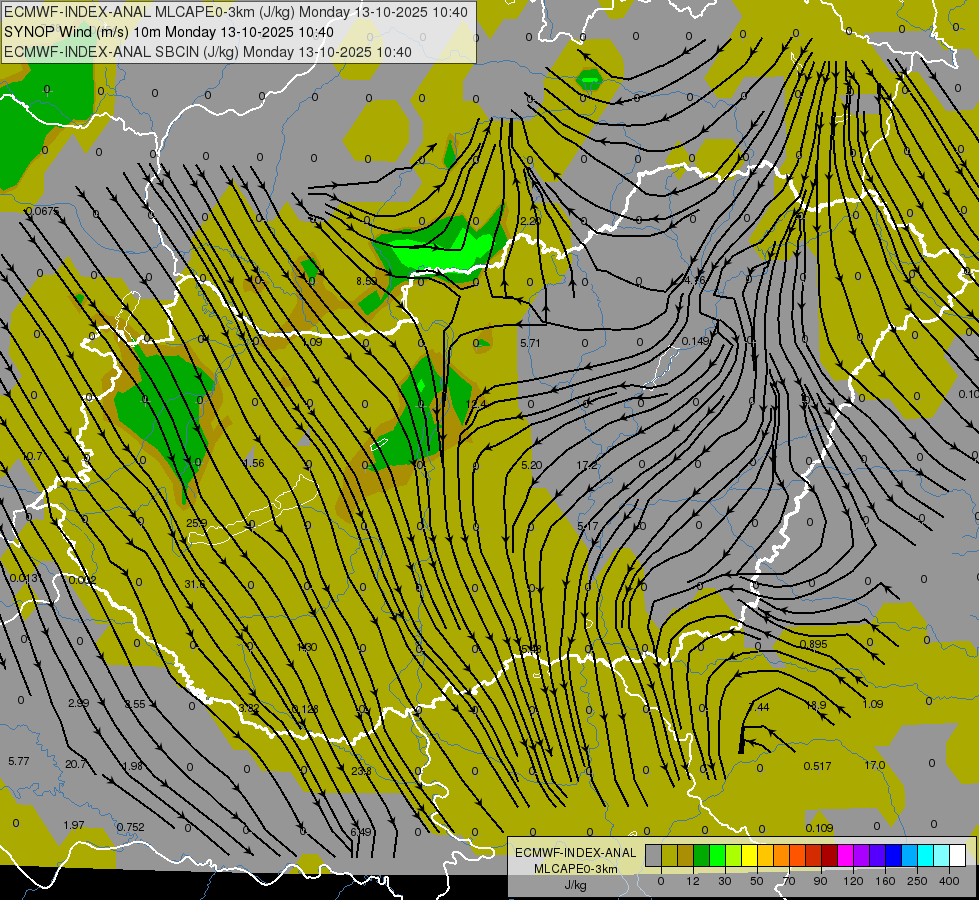Viewport: 979px width, 900px height.
Task: Select the 120 tick label on the legend
Action: (853, 880)
